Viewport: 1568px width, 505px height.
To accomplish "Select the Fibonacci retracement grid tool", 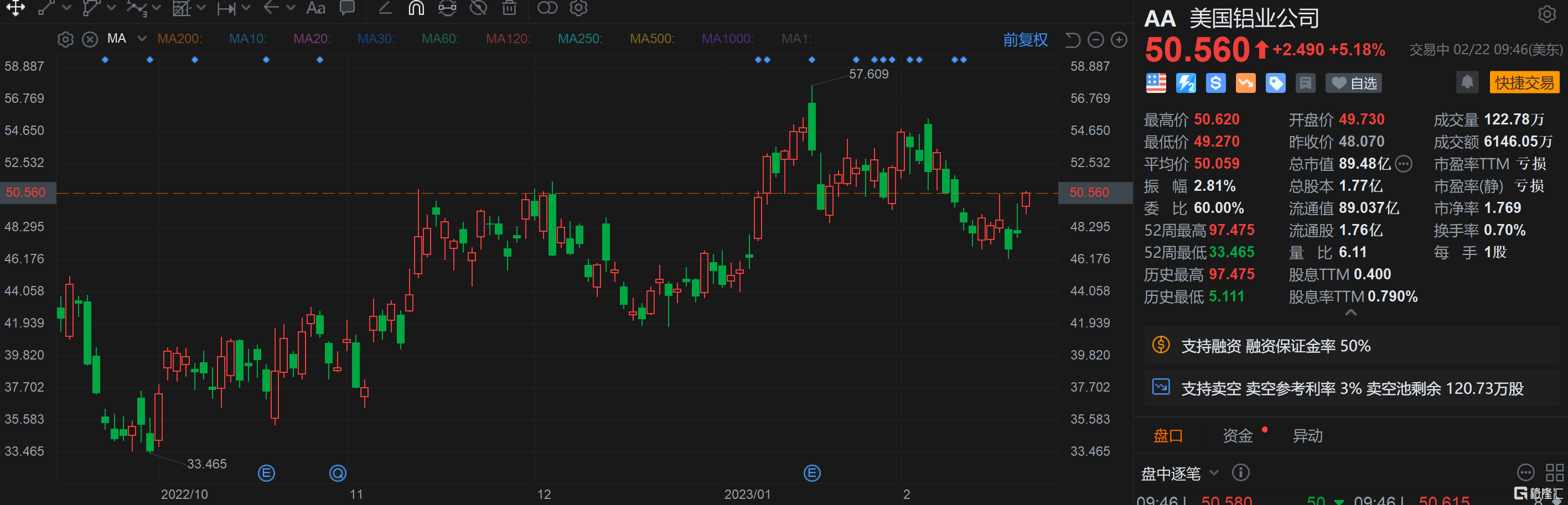I will (182, 8).
